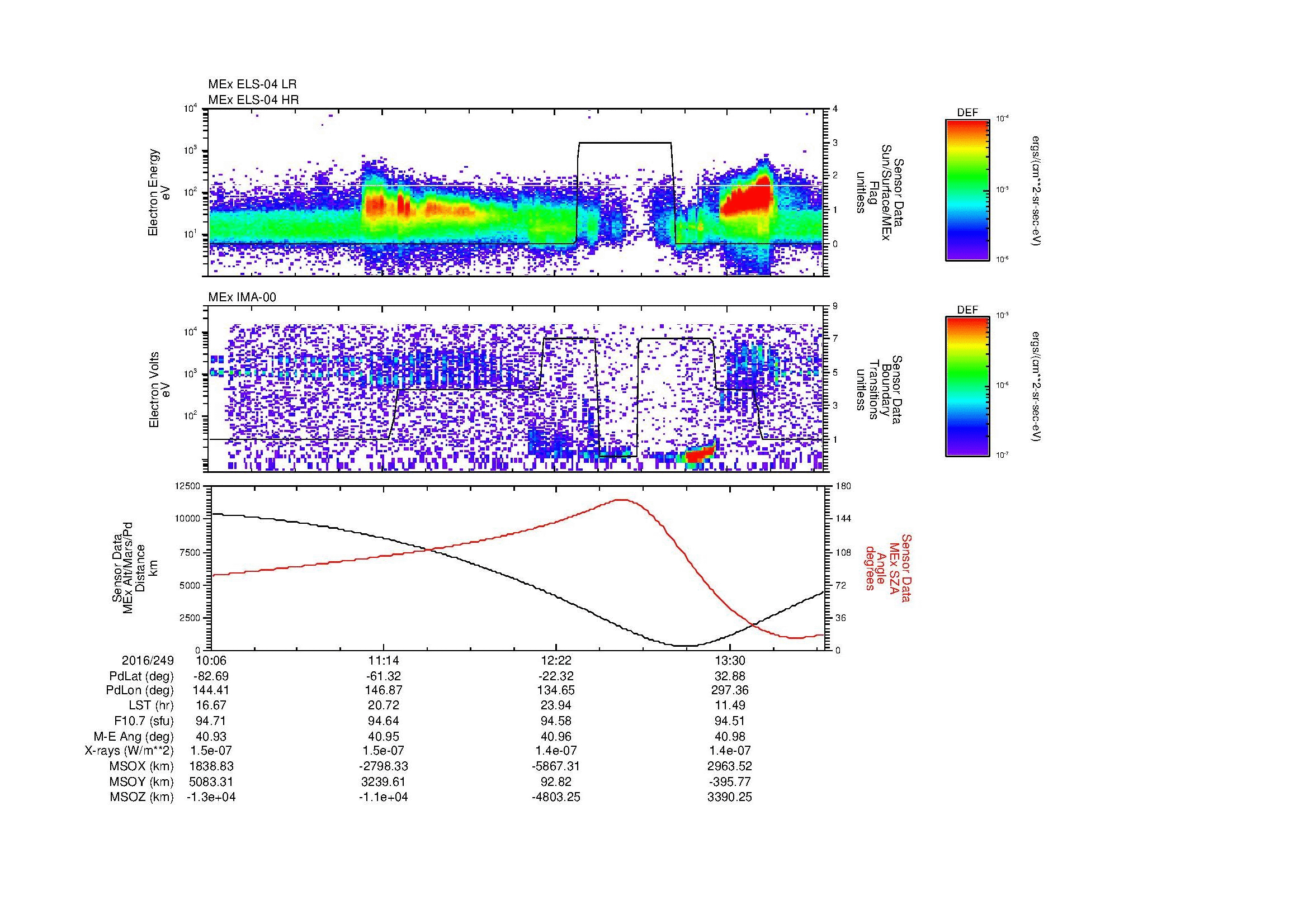
Task: Click the '2016/249' date label
Action: (x=148, y=661)
